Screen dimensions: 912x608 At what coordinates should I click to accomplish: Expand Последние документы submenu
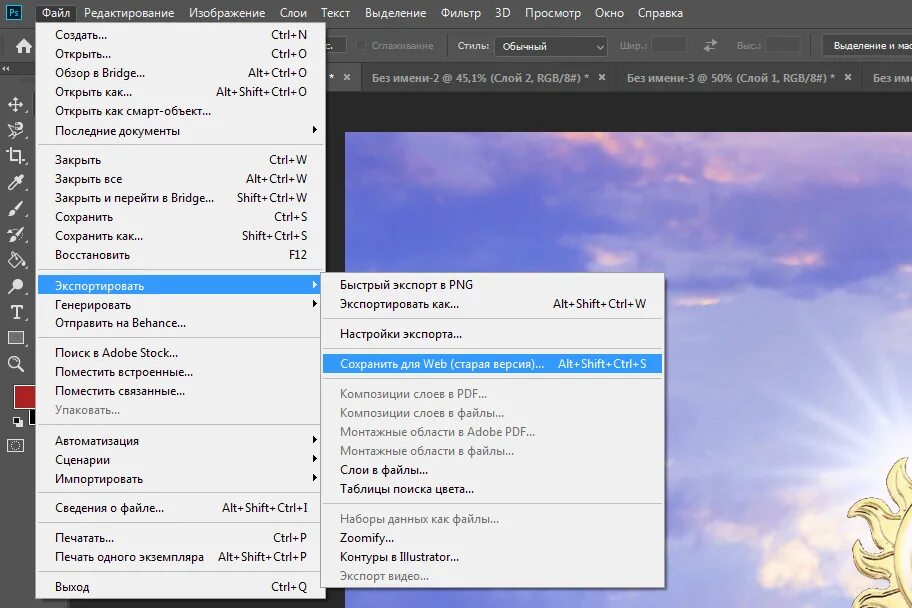tap(181, 131)
